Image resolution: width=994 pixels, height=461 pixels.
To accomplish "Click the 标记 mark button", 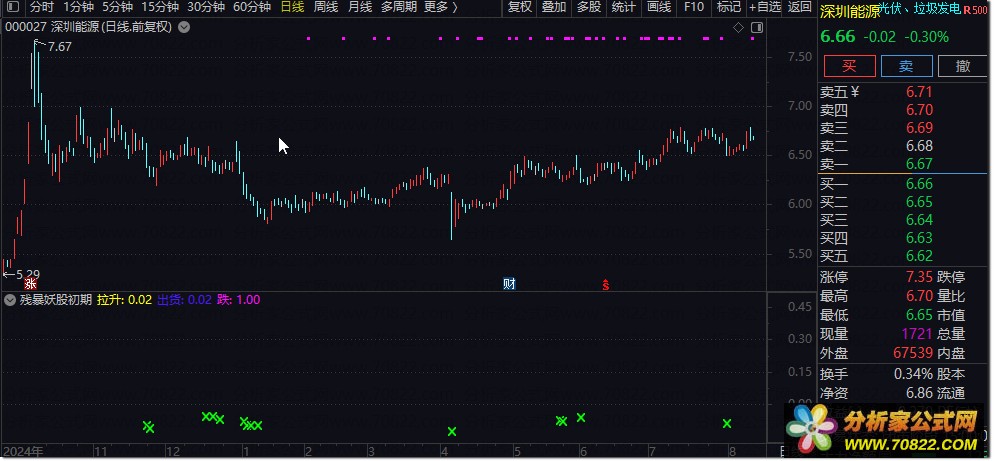I will pos(728,8).
